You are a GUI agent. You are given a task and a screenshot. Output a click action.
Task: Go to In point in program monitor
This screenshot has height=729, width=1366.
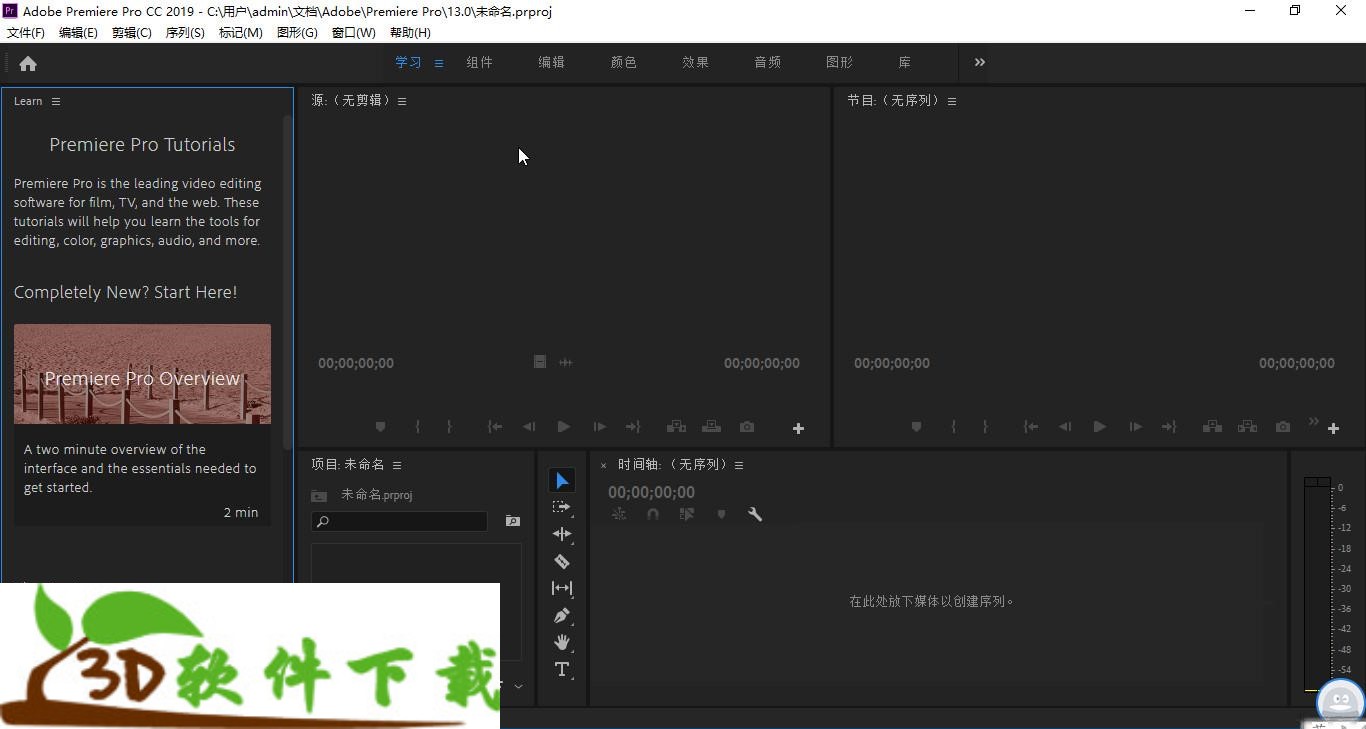pos(1031,427)
